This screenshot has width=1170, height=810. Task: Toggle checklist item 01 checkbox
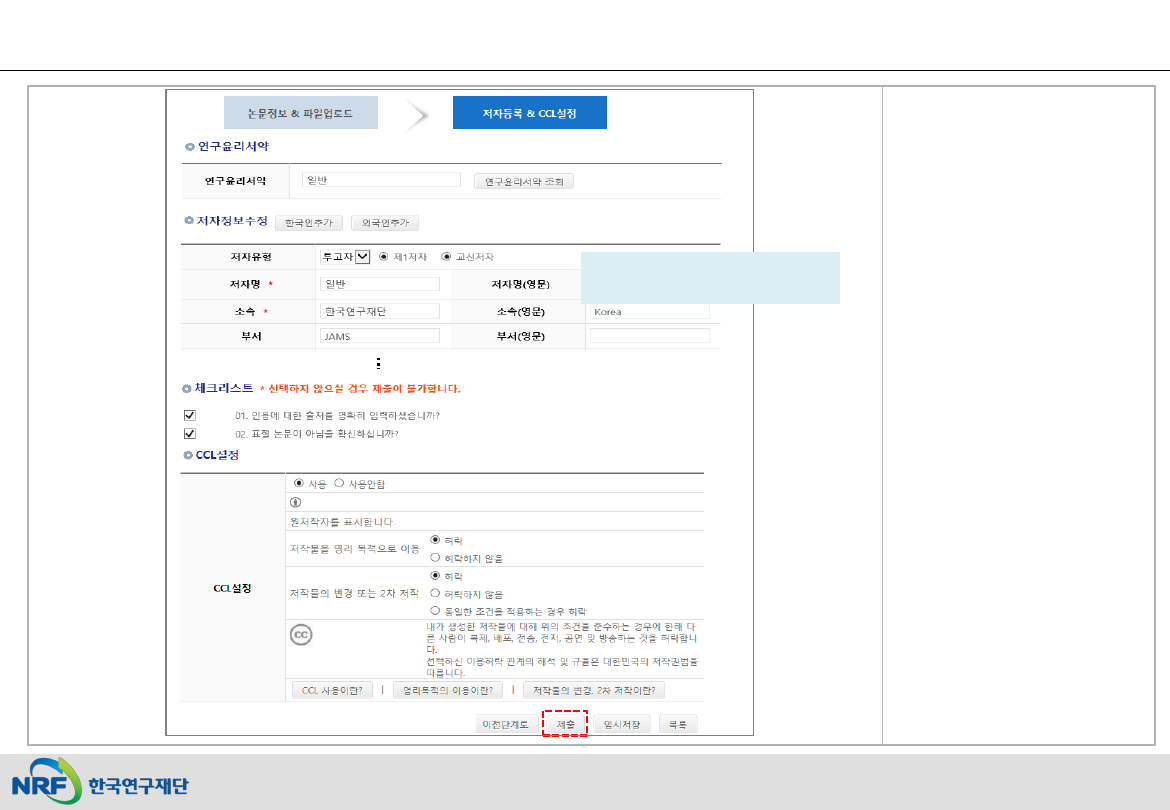190,415
